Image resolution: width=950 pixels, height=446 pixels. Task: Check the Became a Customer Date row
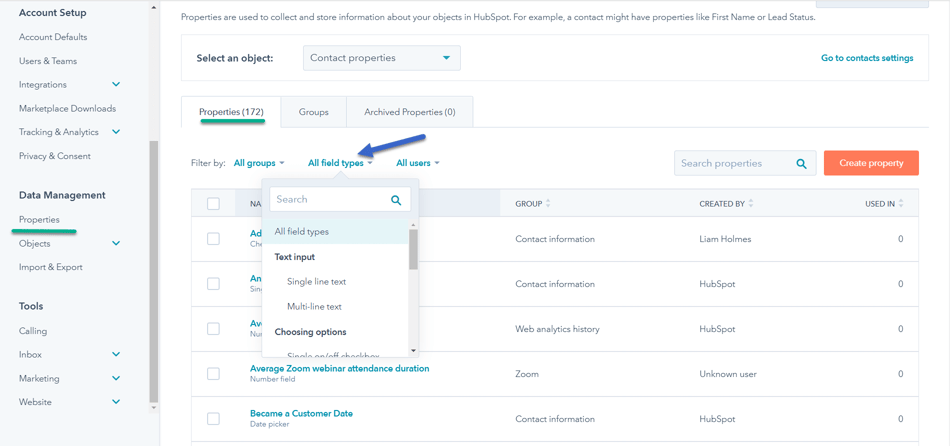tap(213, 419)
